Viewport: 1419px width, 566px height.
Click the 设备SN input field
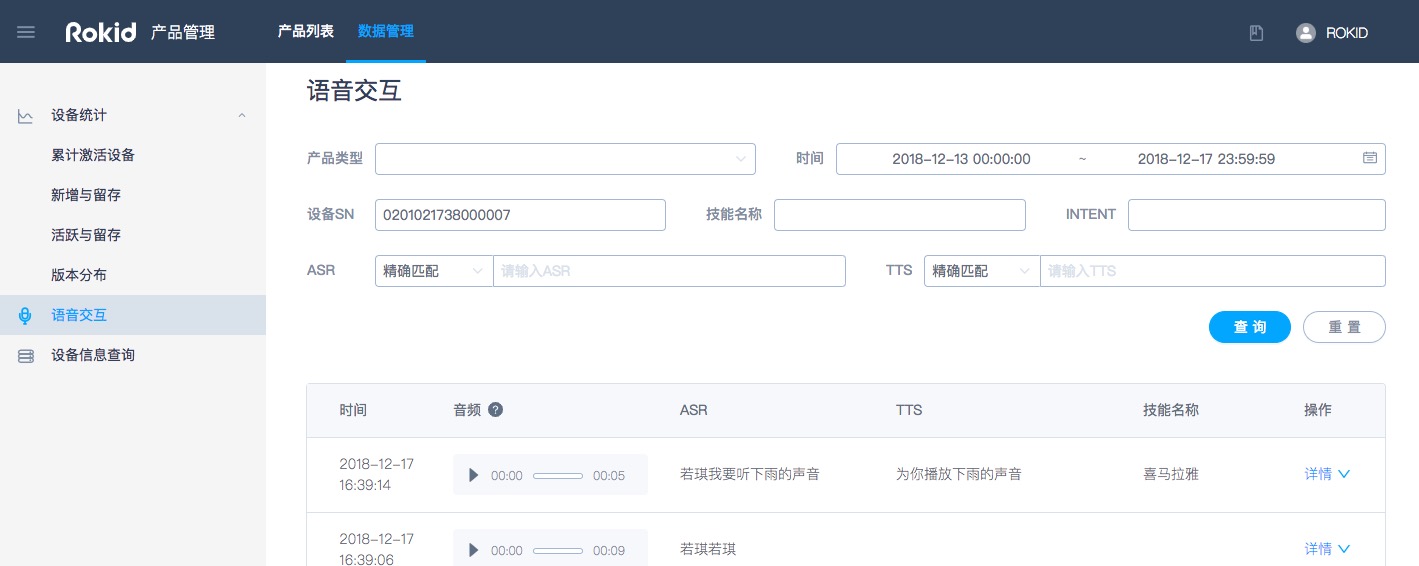520,215
